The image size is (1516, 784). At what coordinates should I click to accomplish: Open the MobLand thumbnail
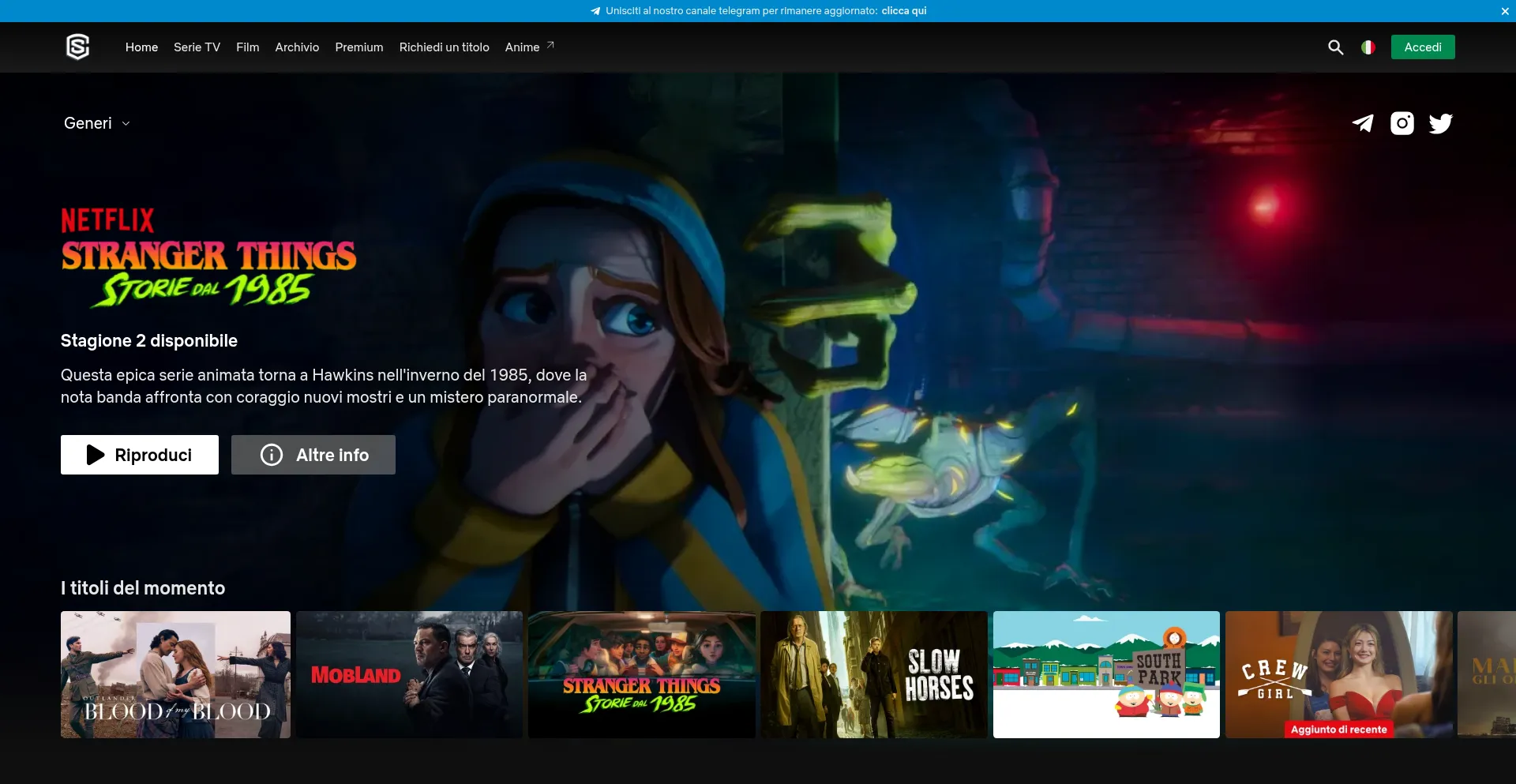[409, 674]
